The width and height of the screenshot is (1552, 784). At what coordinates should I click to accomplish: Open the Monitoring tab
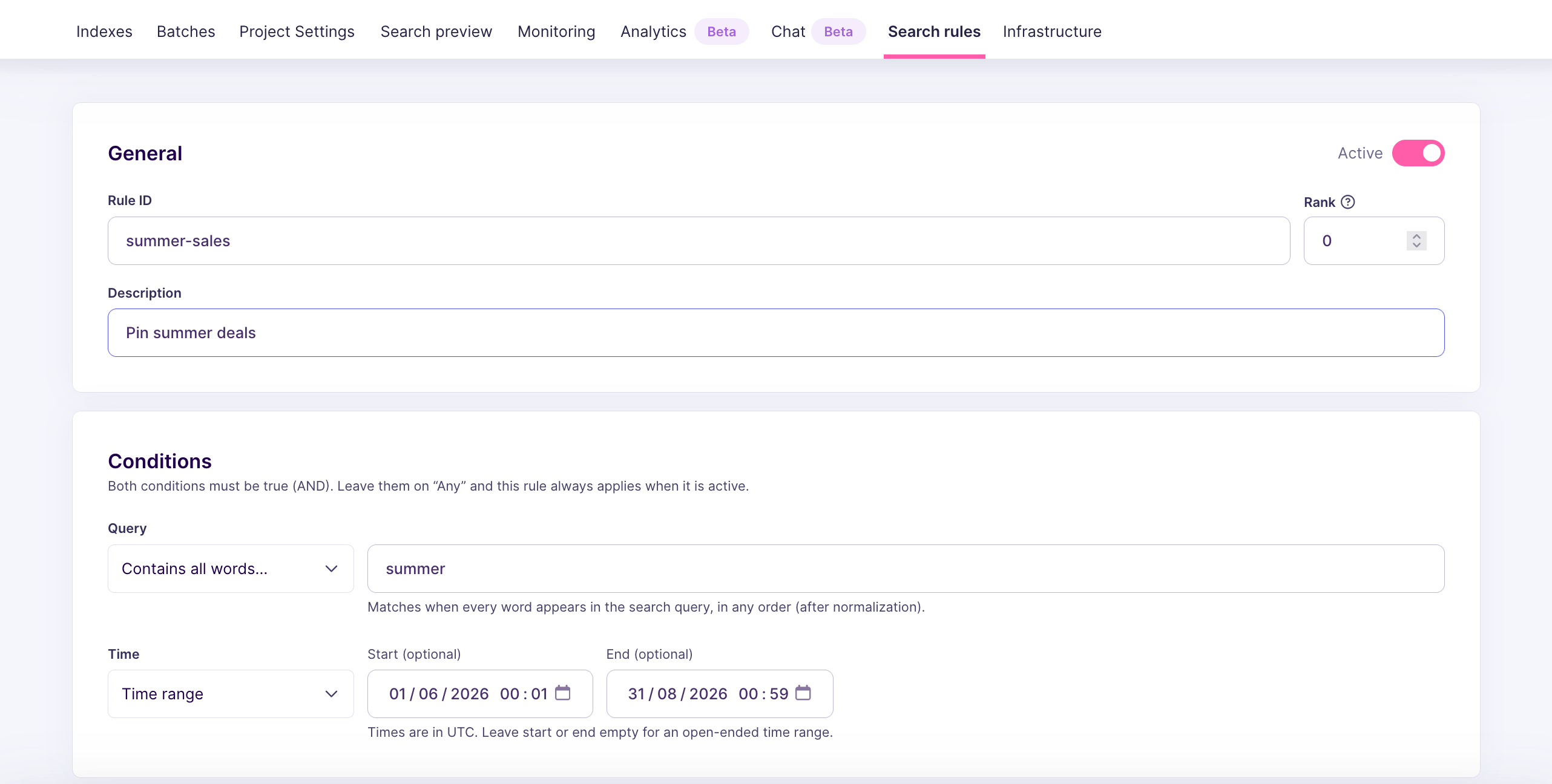point(556,31)
